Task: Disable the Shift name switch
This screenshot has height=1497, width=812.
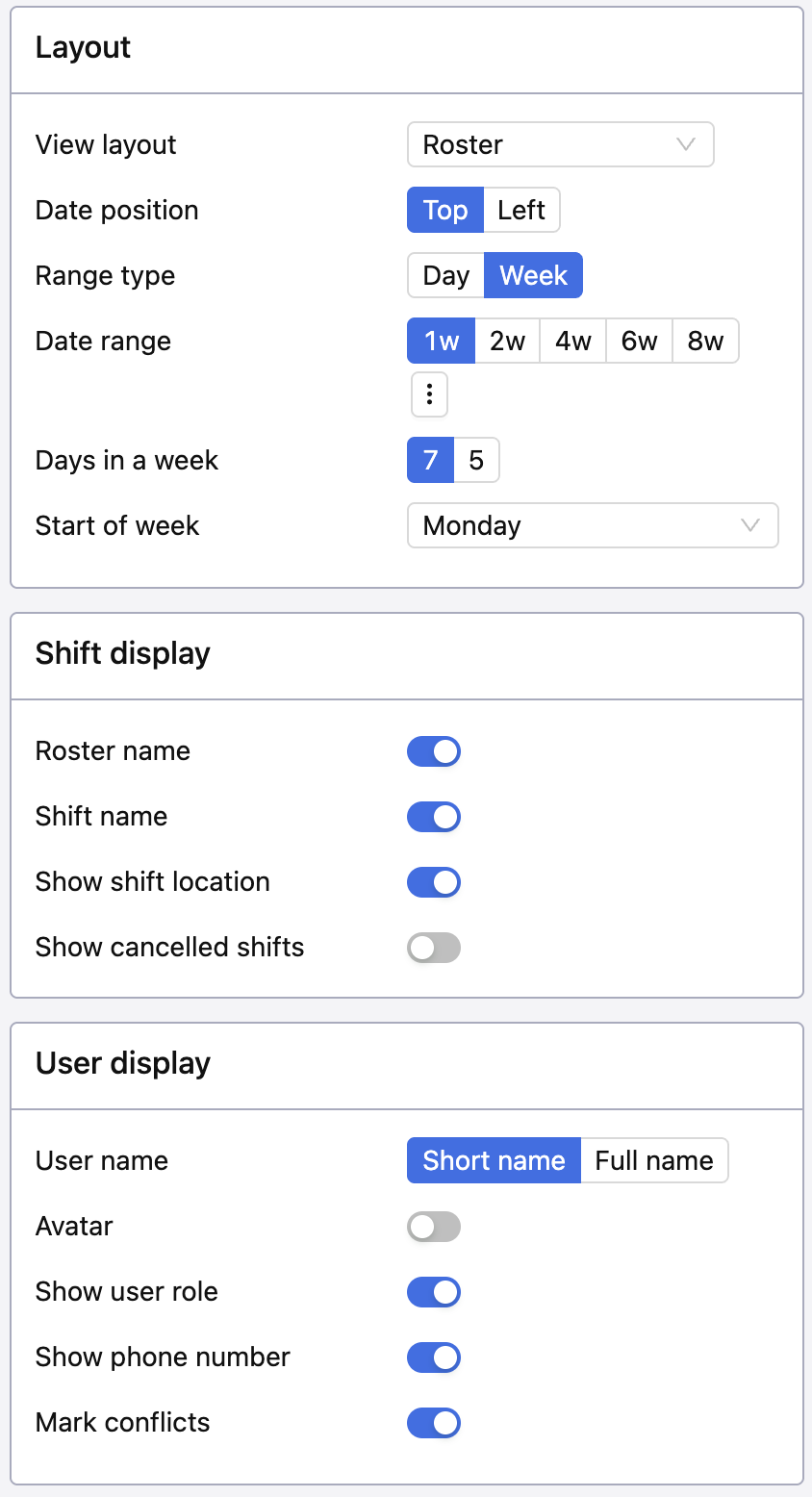Action: click(x=434, y=817)
